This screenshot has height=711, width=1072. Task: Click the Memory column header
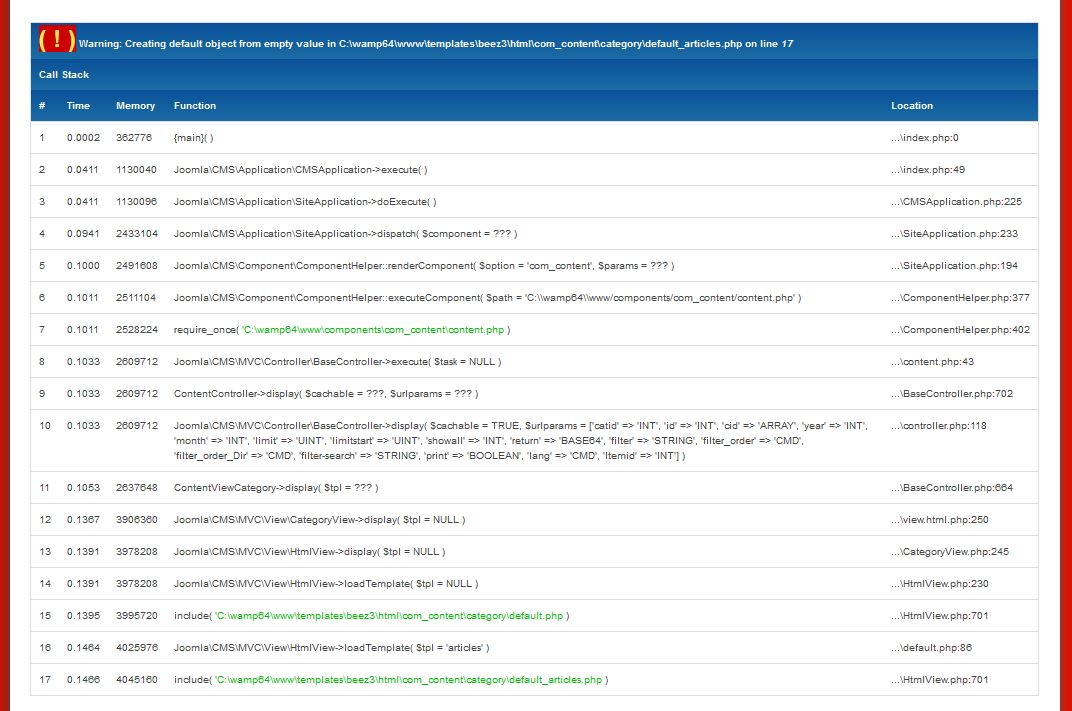click(135, 106)
